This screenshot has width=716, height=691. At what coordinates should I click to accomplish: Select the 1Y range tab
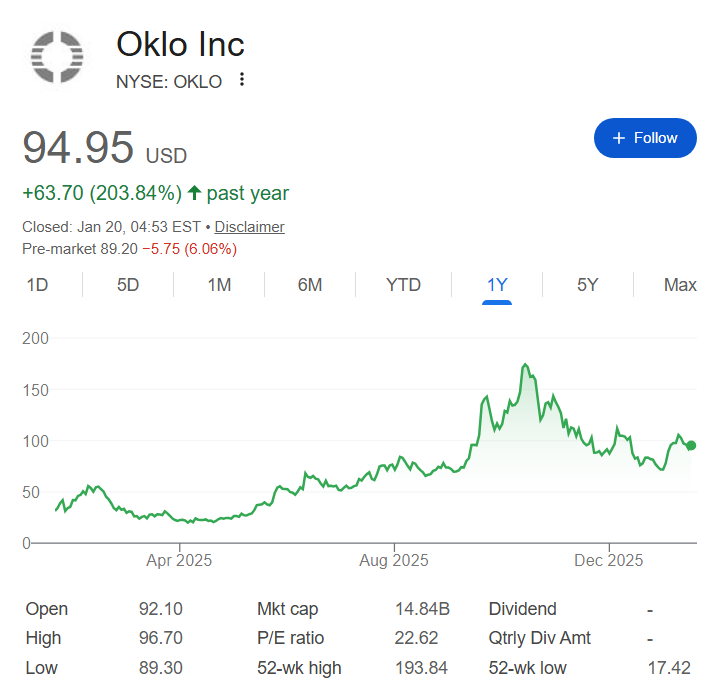pos(497,285)
